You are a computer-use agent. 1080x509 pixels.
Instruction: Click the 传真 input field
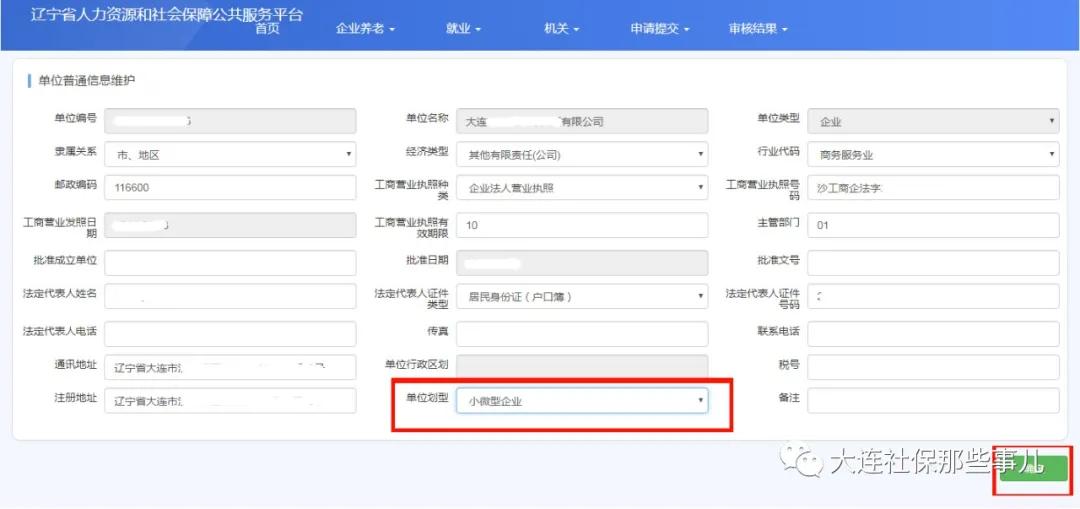tap(582, 334)
